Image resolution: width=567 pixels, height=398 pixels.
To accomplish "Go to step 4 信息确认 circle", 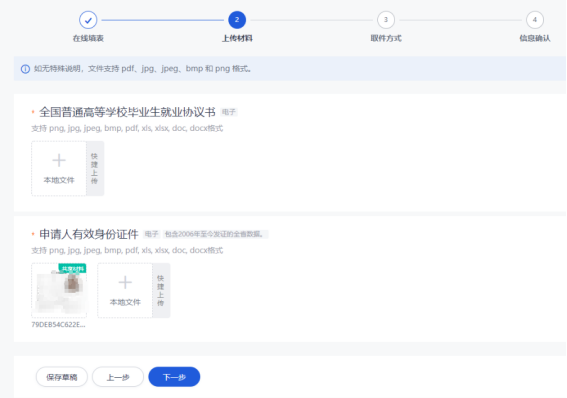I will tap(535, 20).
